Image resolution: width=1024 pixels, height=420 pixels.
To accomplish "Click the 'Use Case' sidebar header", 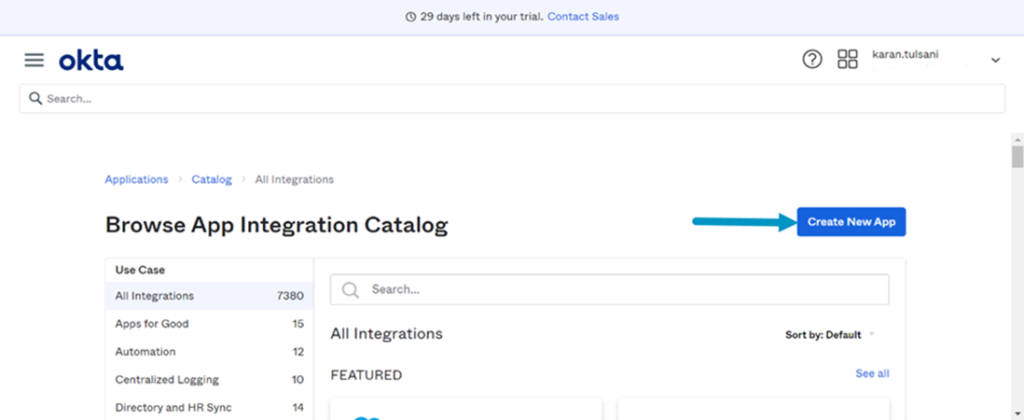I will (140, 269).
